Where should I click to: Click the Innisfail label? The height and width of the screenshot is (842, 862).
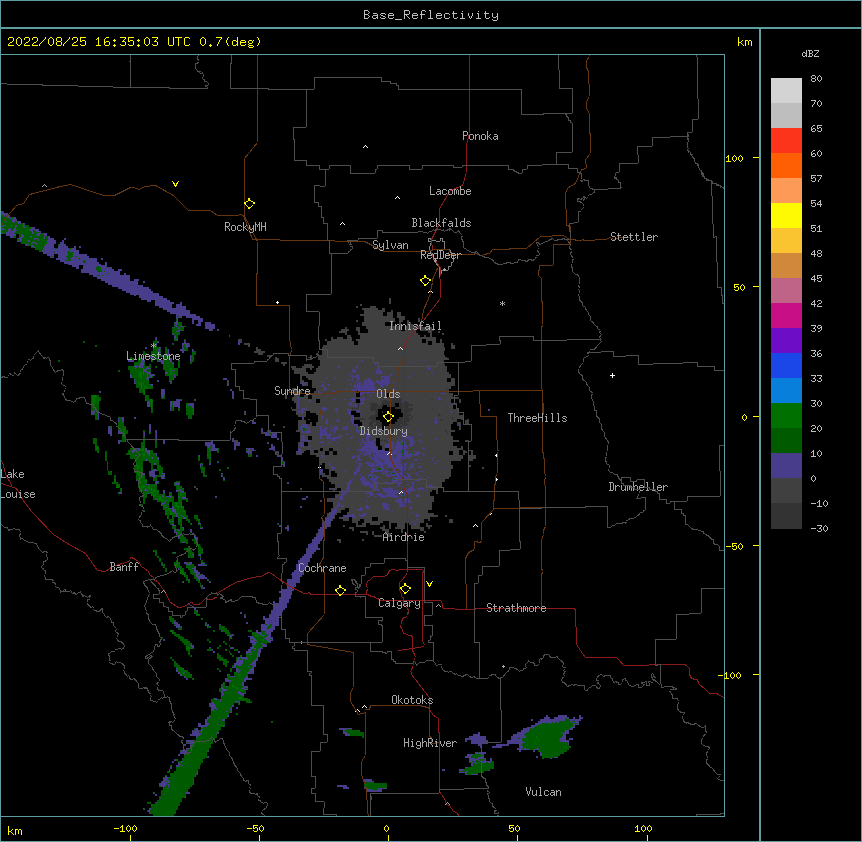tap(415, 326)
